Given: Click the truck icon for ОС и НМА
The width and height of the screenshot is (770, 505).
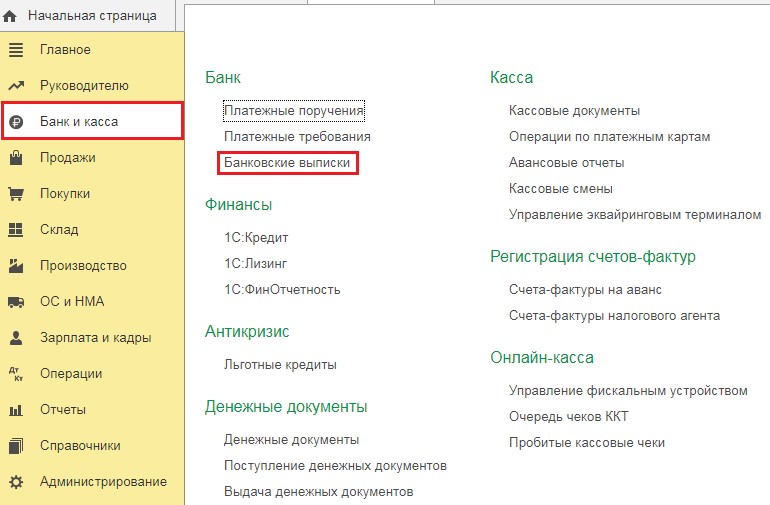Looking at the screenshot, I should pyautogui.click(x=16, y=302).
